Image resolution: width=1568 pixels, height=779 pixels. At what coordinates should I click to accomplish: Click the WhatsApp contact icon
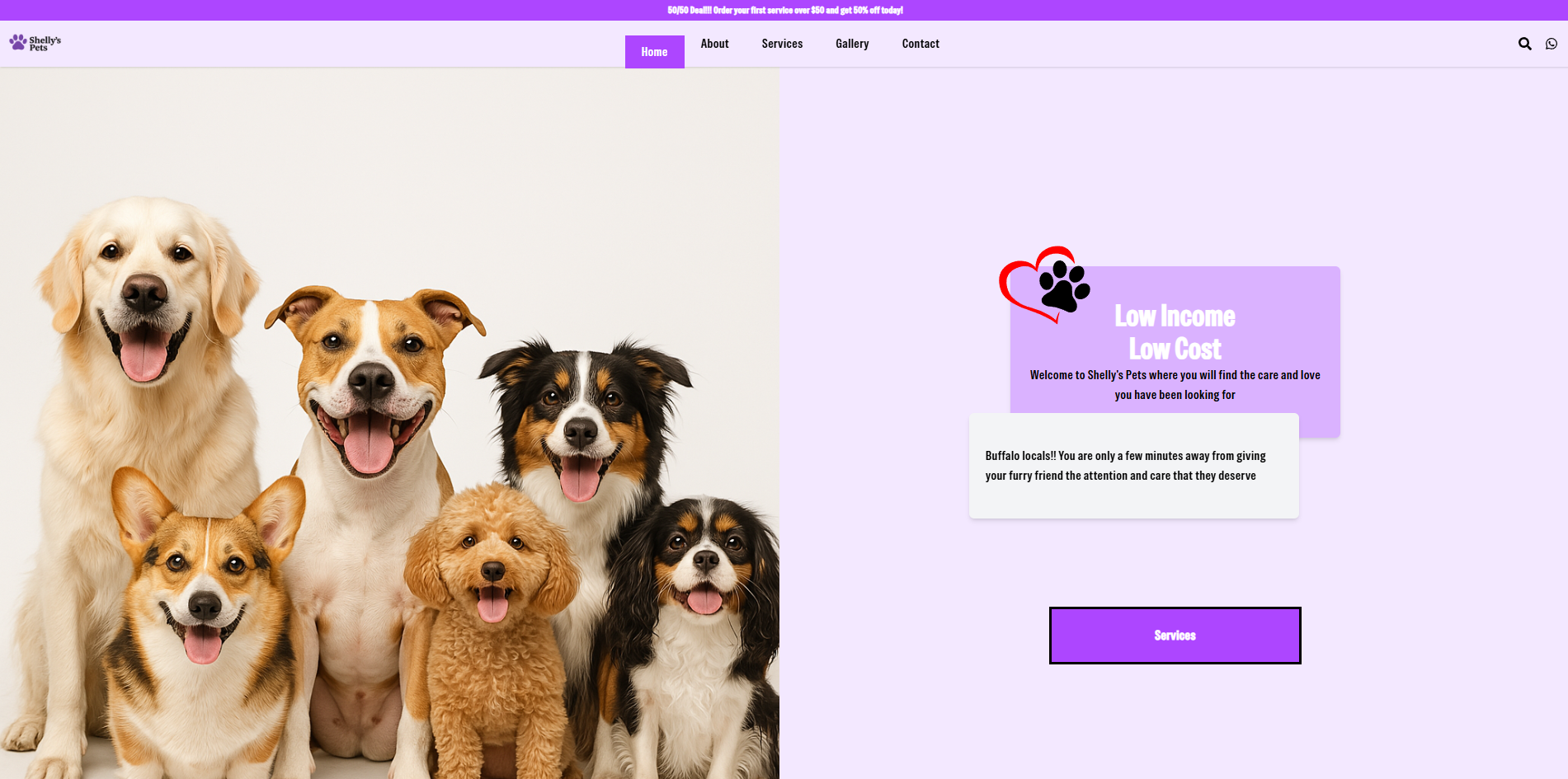click(x=1553, y=43)
